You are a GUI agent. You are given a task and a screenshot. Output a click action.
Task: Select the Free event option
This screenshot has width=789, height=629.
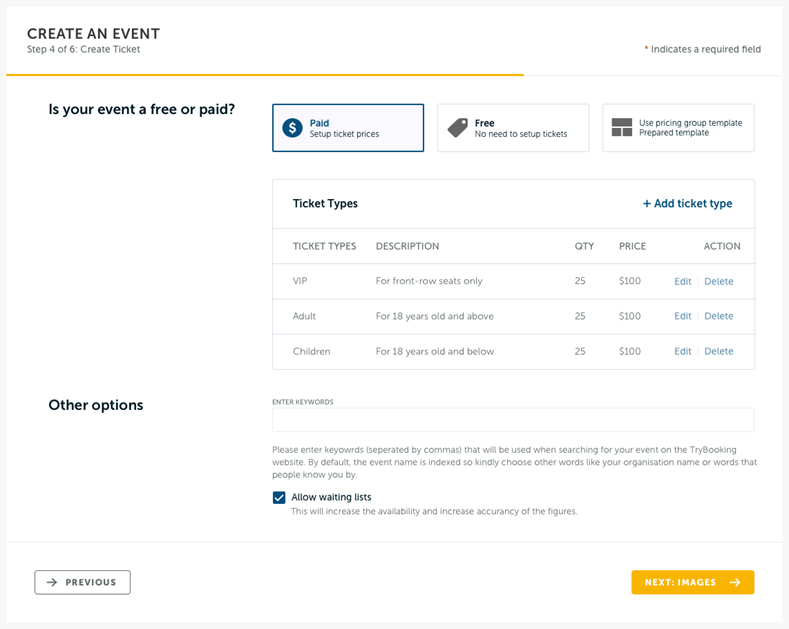[x=513, y=128]
